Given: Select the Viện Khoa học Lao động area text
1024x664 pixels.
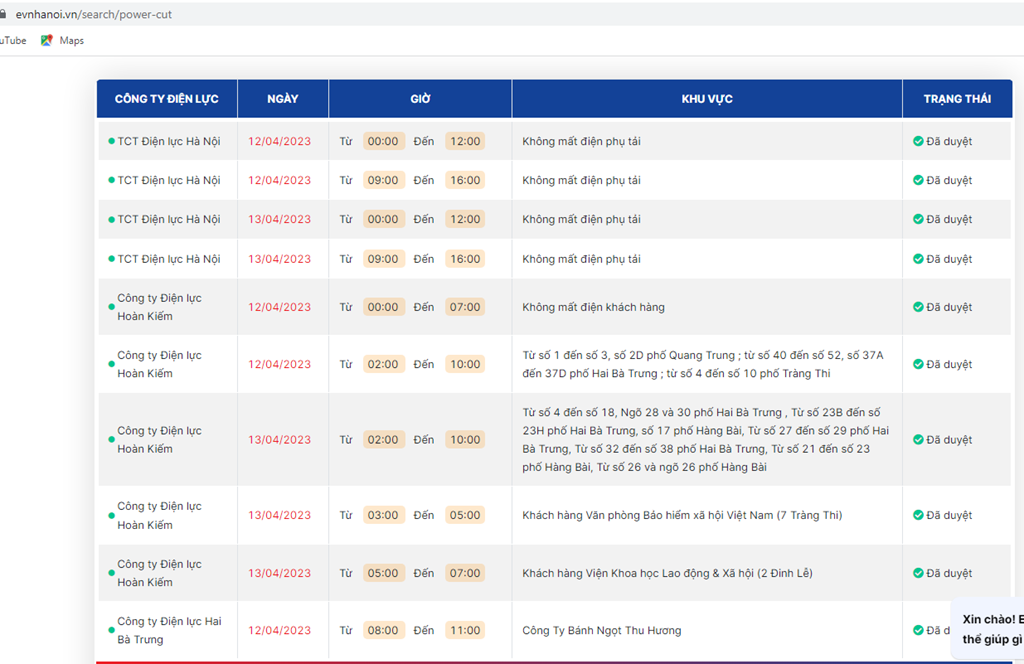Looking at the screenshot, I should 667,573.
